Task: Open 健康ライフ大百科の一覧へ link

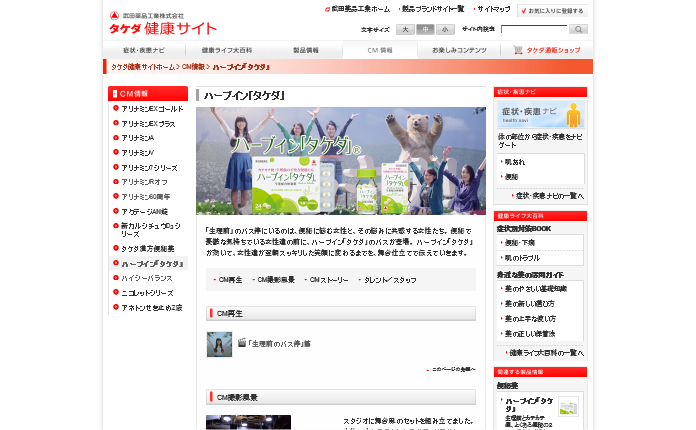Action: pos(546,353)
